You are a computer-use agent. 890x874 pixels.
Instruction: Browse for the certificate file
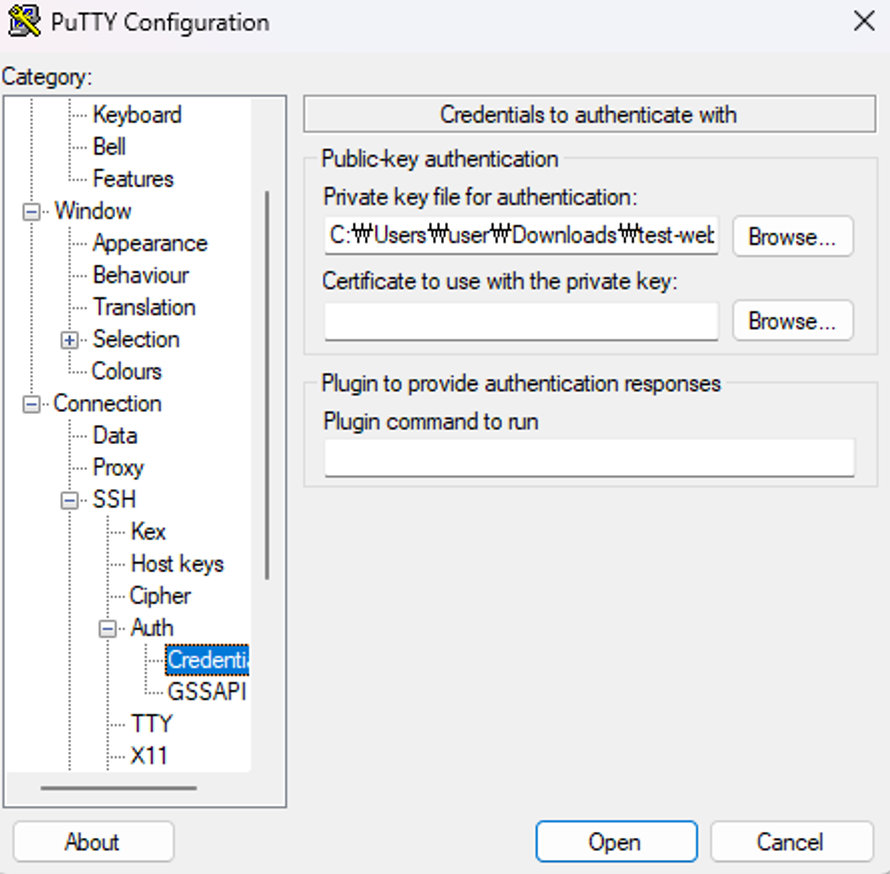coord(793,321)
